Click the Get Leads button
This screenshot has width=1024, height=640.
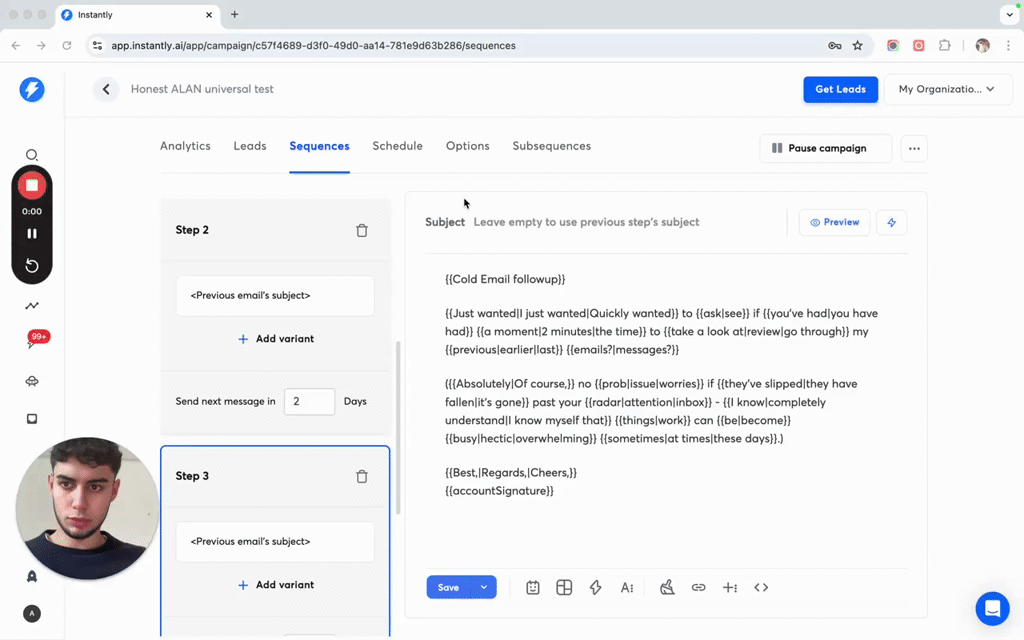click(x=840, y=89)
